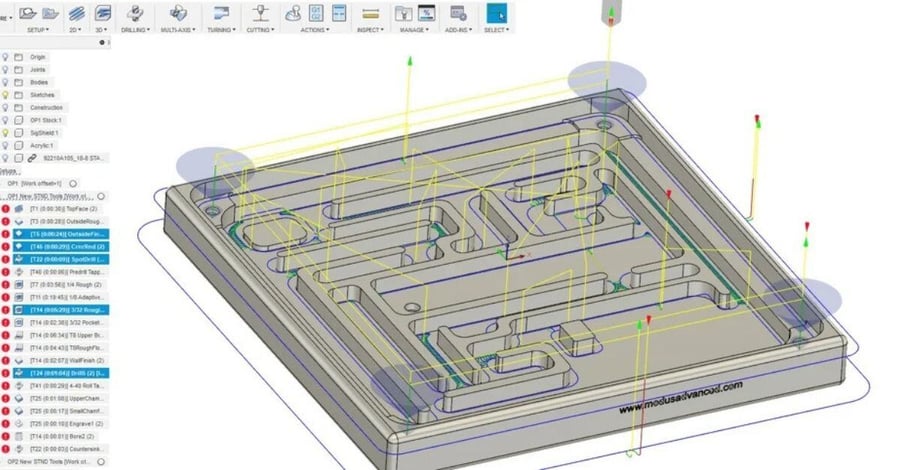This screenshot has width=900, height=470.
Task: Toggle visibility of the Bodies folder
Action: (6, 82)
